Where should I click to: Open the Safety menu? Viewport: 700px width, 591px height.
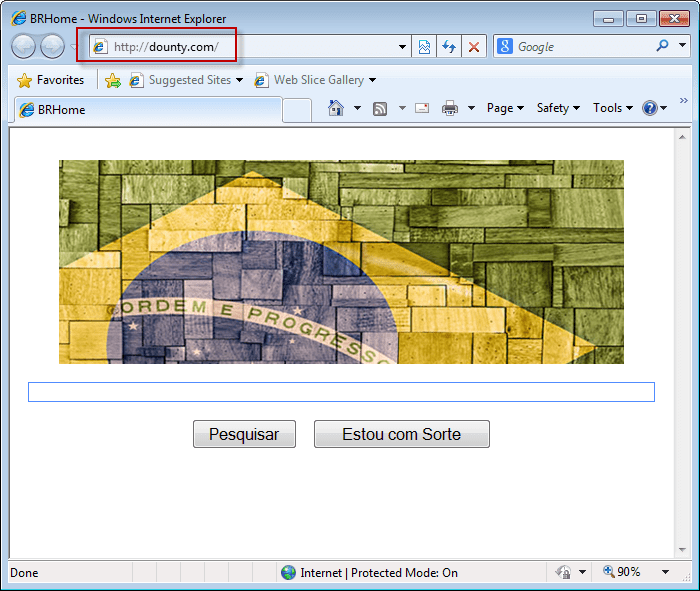pos(558,108)
